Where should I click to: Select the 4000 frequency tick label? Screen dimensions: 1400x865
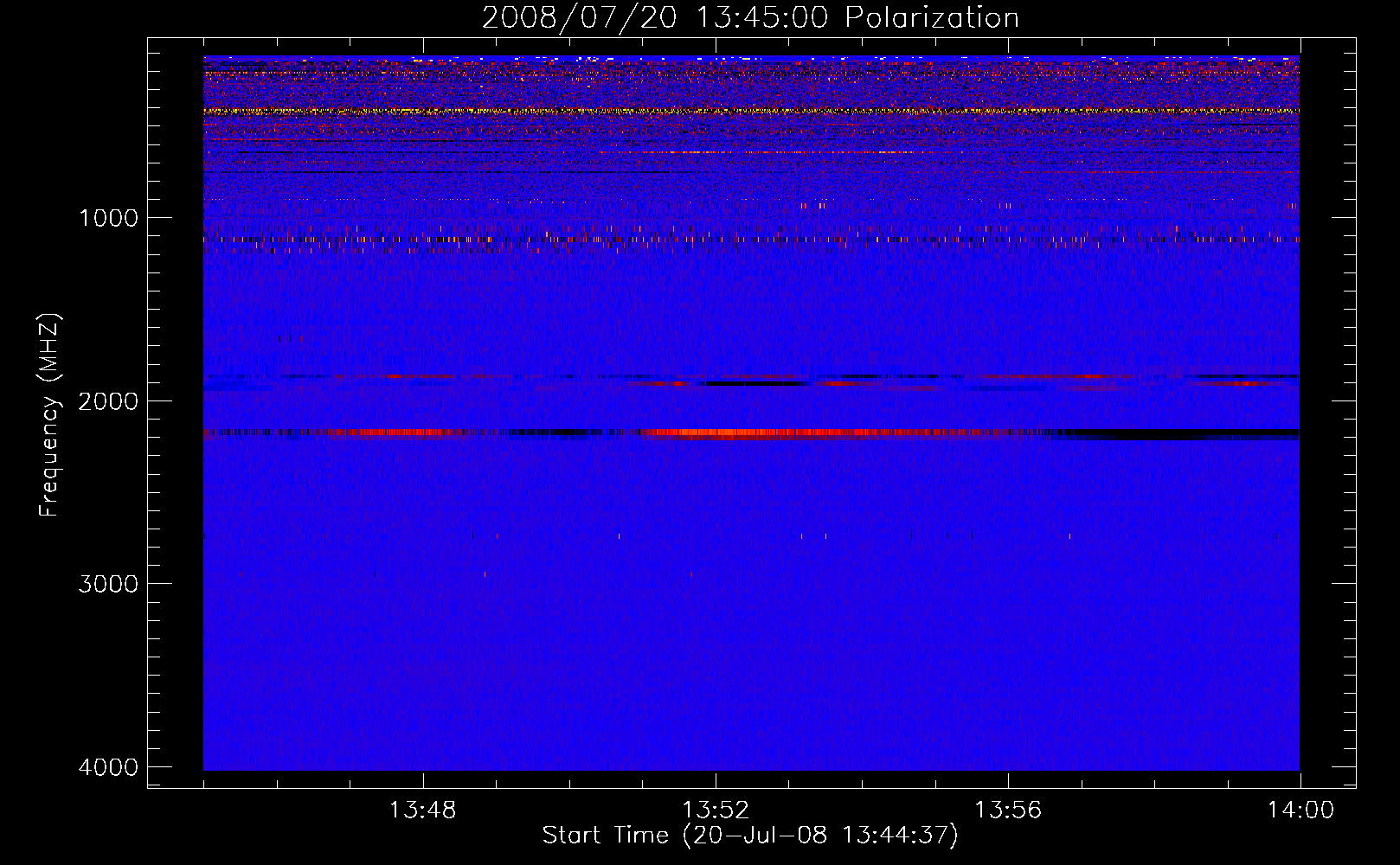(x=108, y=767)
